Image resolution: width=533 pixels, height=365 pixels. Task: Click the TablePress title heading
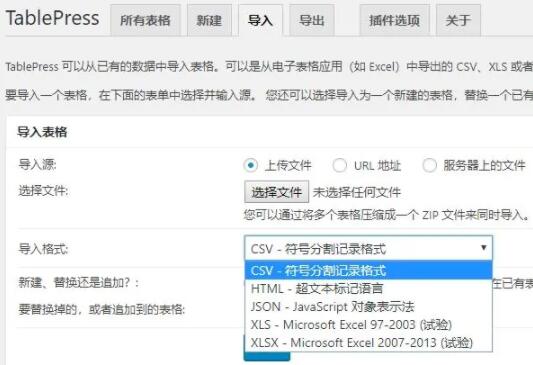(x=52, y=18)
